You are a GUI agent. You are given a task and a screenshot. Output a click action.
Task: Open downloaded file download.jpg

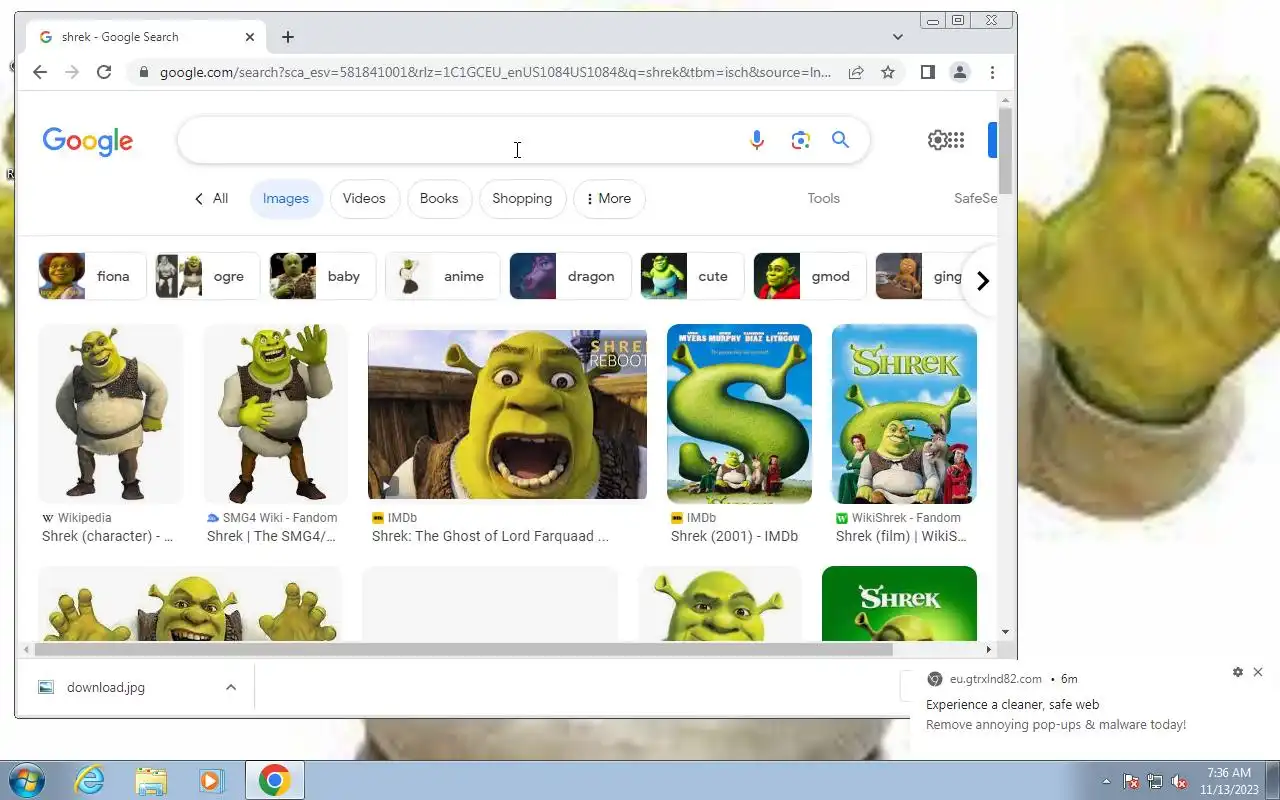105,687
